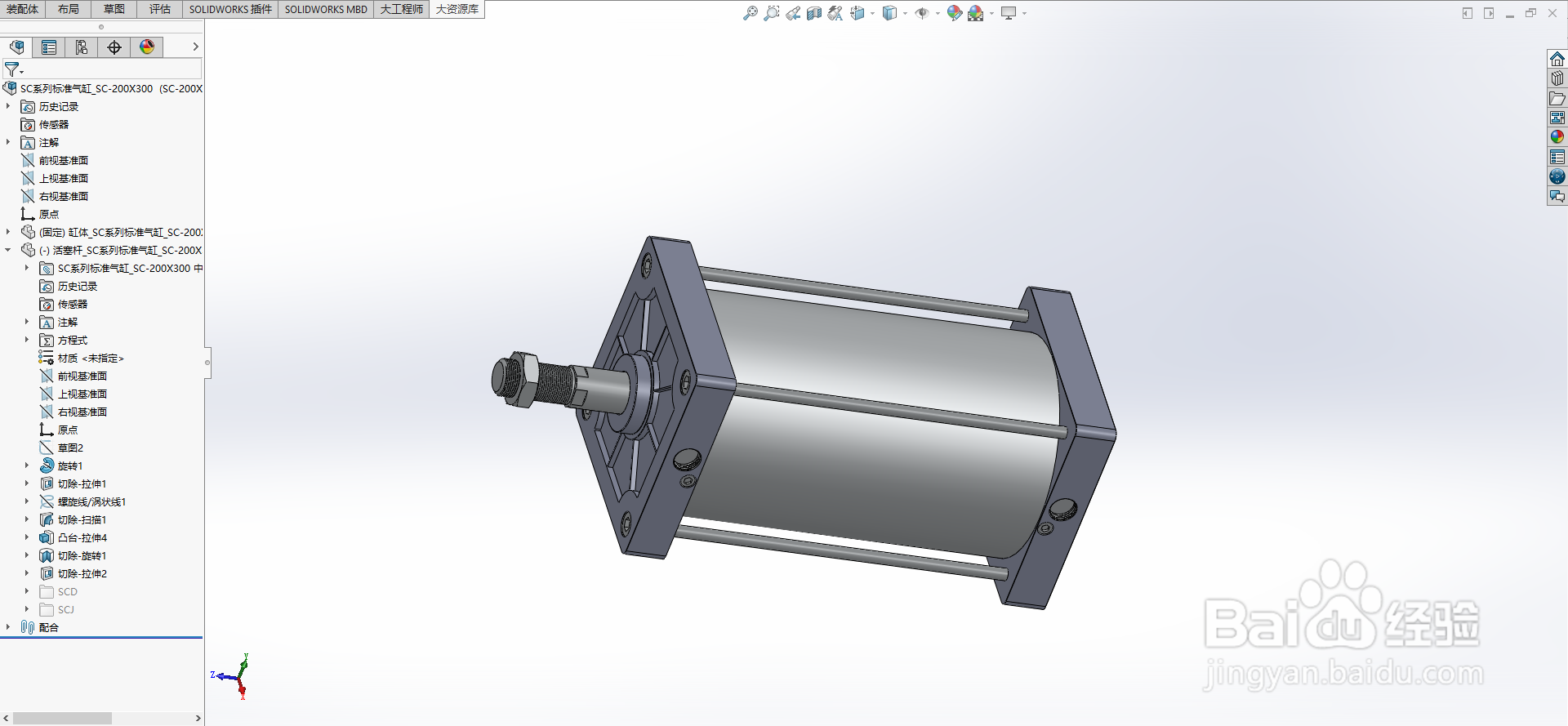The height and width of the screenshot is (726, 1568).
Task: Open the View Palette task pane icon
Action: coord(1557,118)
